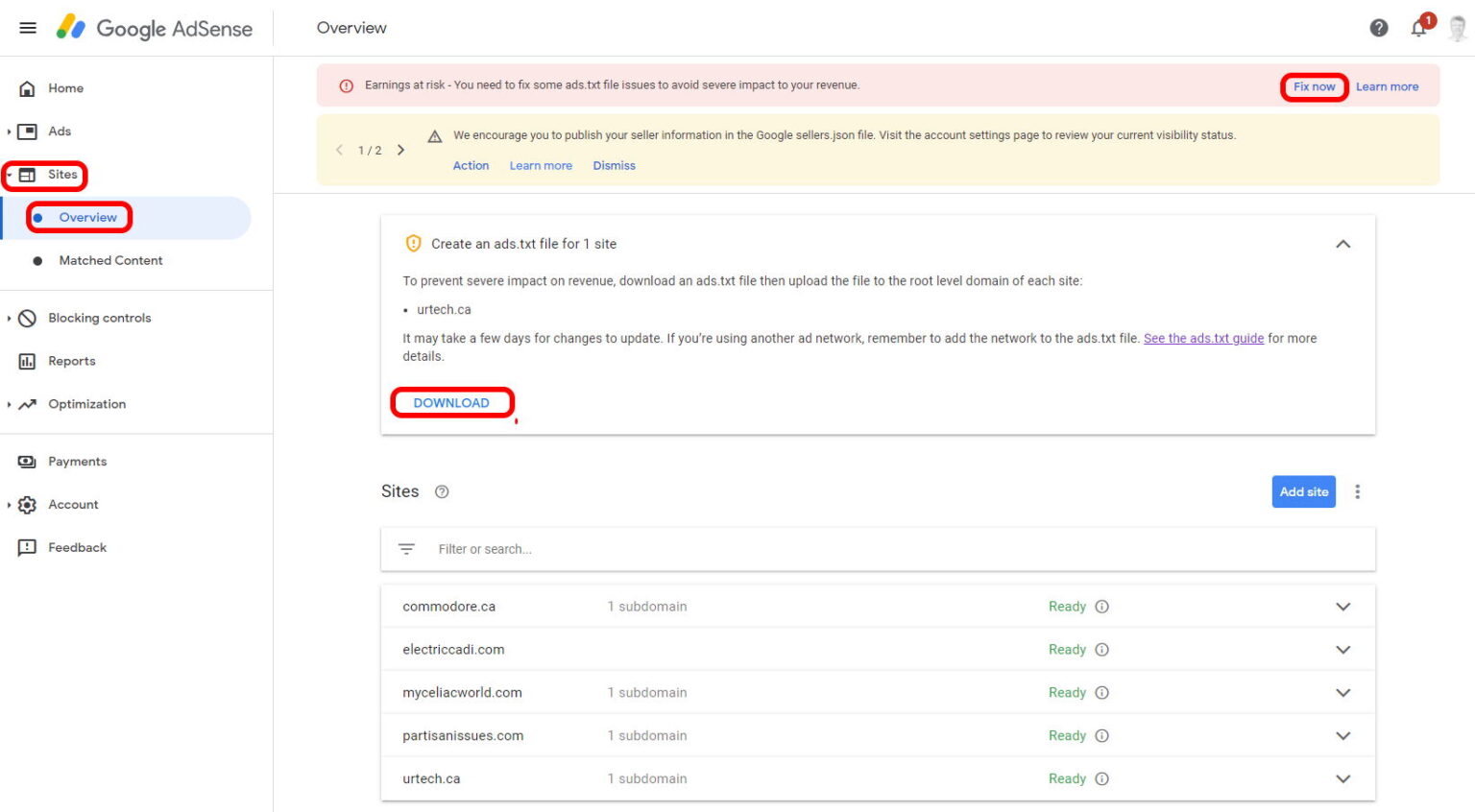Expand partisanissues.com site details

click(x=1343, y=735)
